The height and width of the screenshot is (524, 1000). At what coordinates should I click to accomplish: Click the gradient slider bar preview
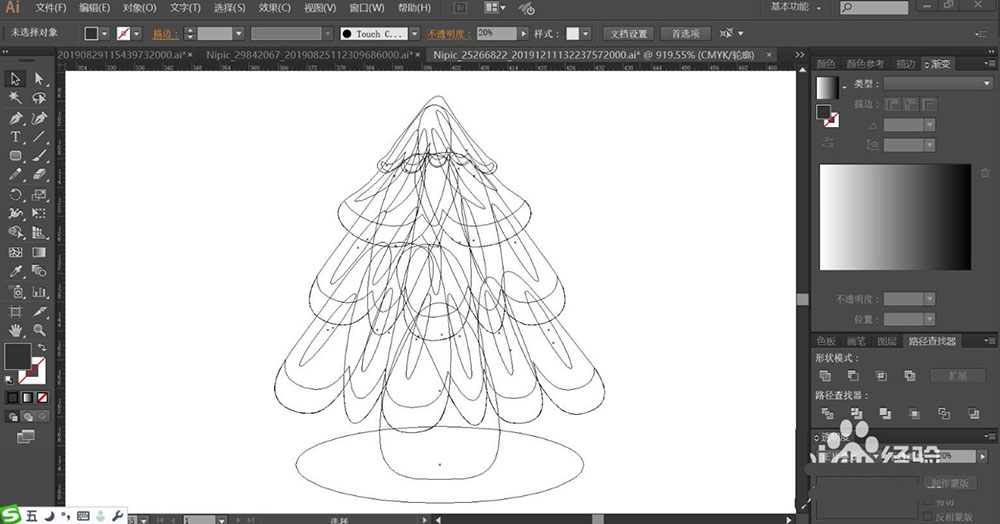(x=895, y=217)
